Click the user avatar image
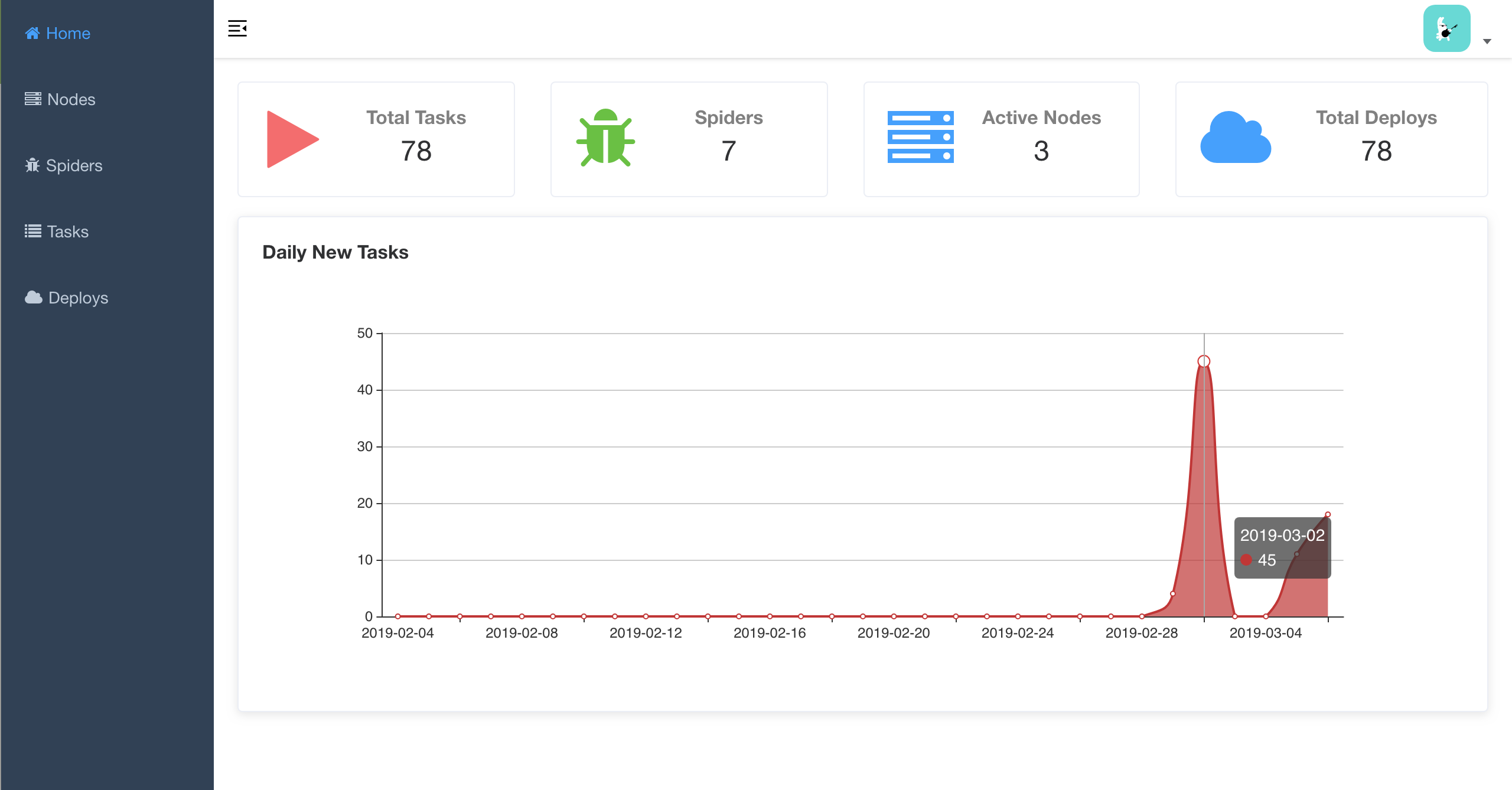The width and height of the screenshot is (1512, 790). (1446, 28)
